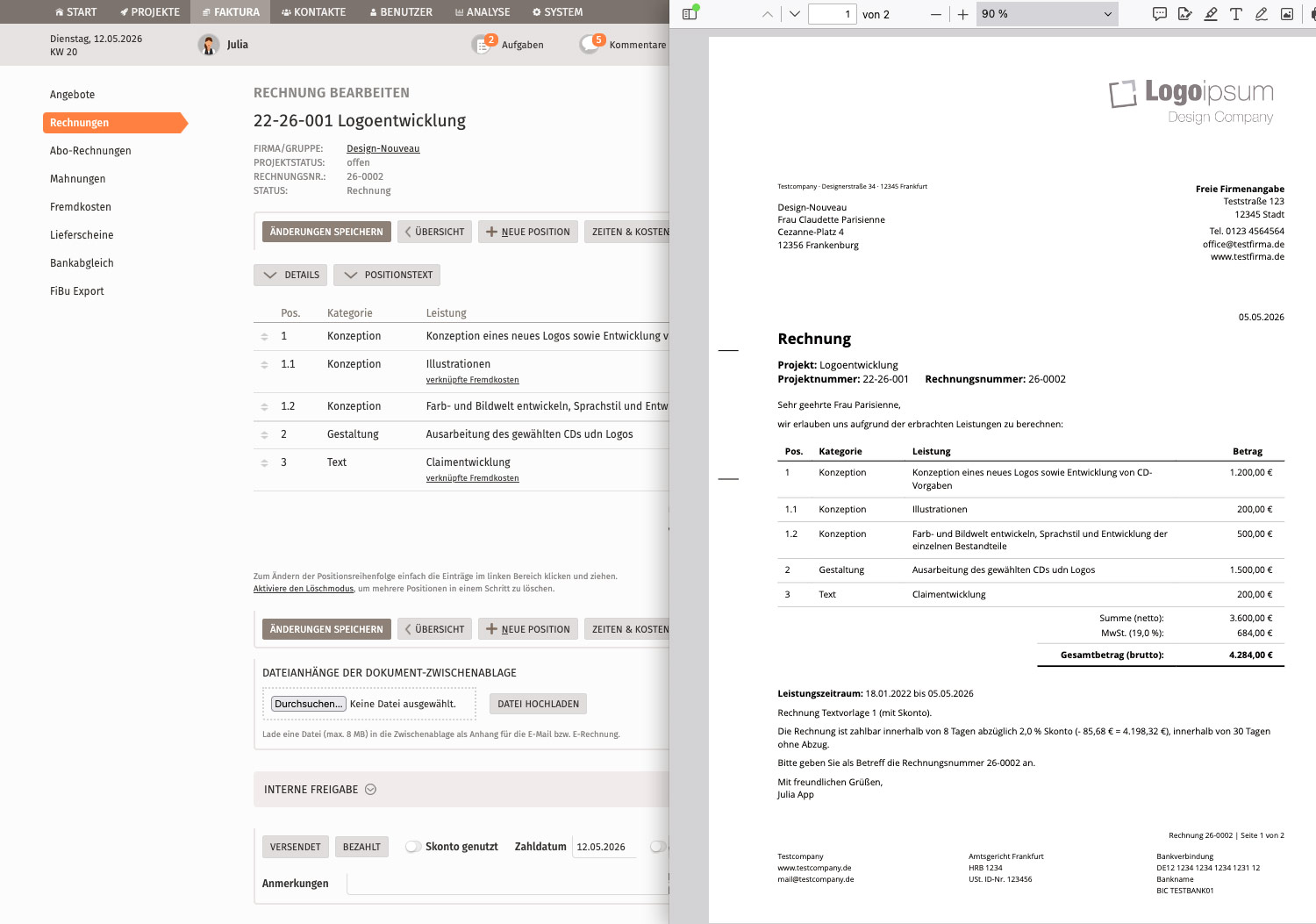The height and width of the screenshot is (924, 1316).
Task: Click upper Zeiten & Kosten button
Action: point(627,232)
